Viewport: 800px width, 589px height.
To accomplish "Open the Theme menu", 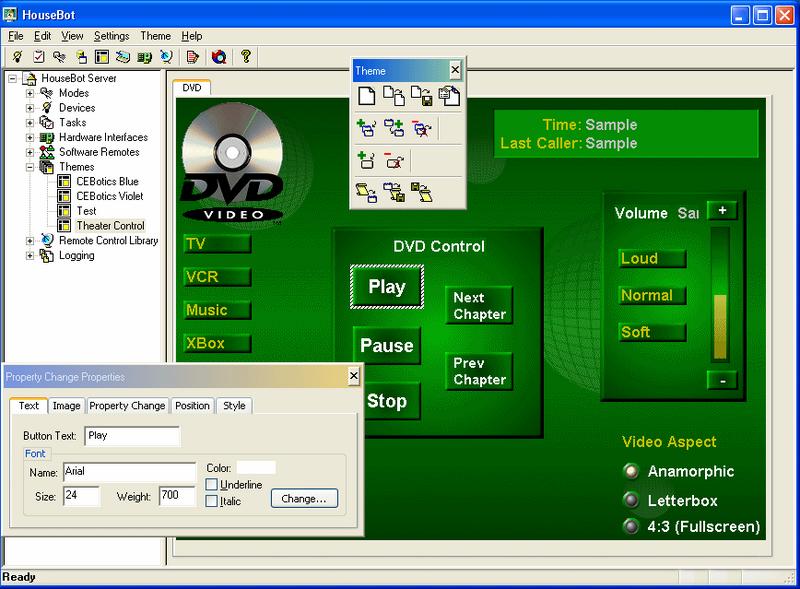I will (156, 36).
